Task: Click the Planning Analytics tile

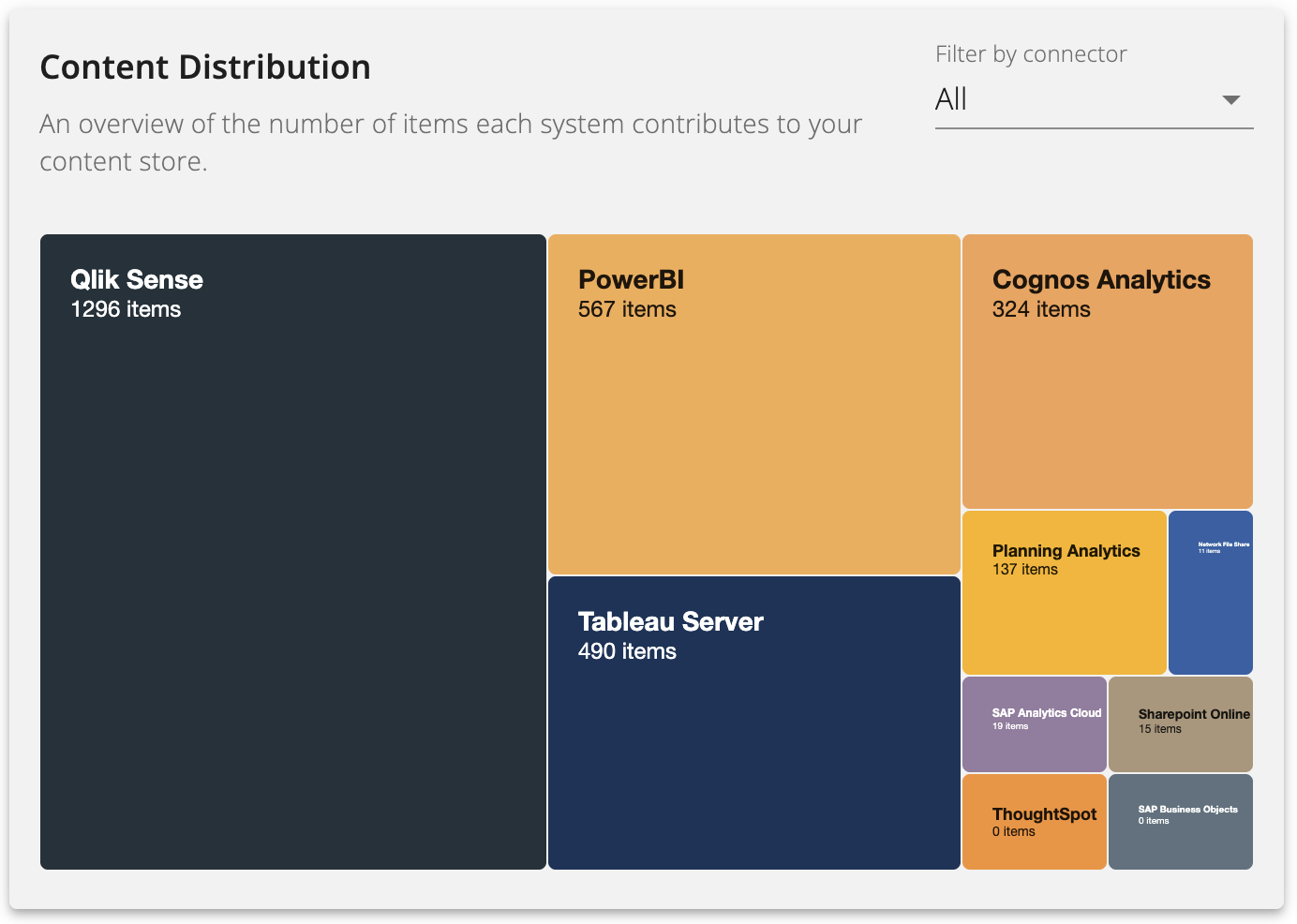Action: pos(1065,592)
